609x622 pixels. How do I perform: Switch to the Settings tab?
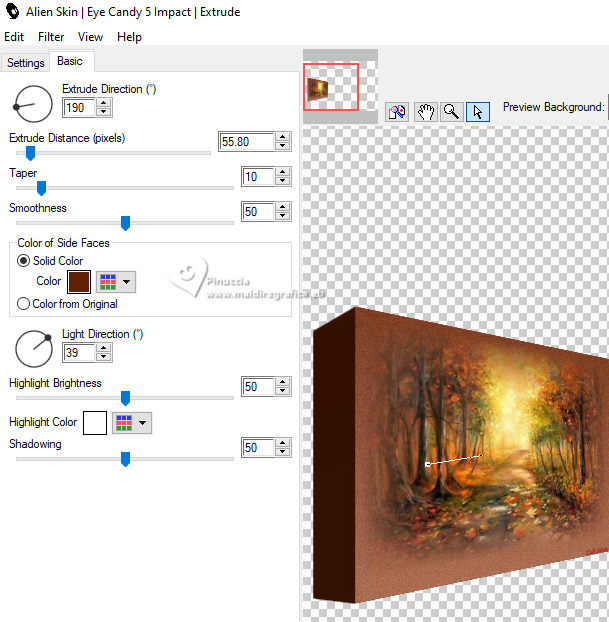[x=25, y=63]
